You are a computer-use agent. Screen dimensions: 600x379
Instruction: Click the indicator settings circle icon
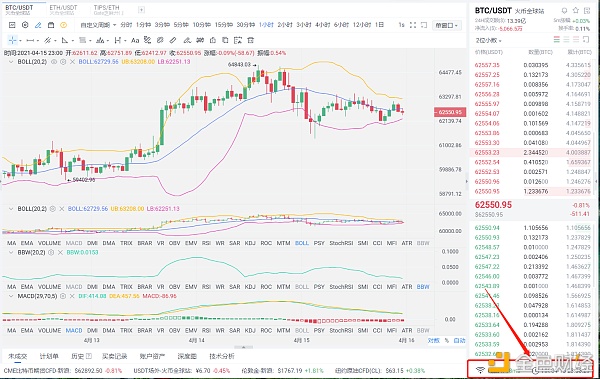point(25,25)
